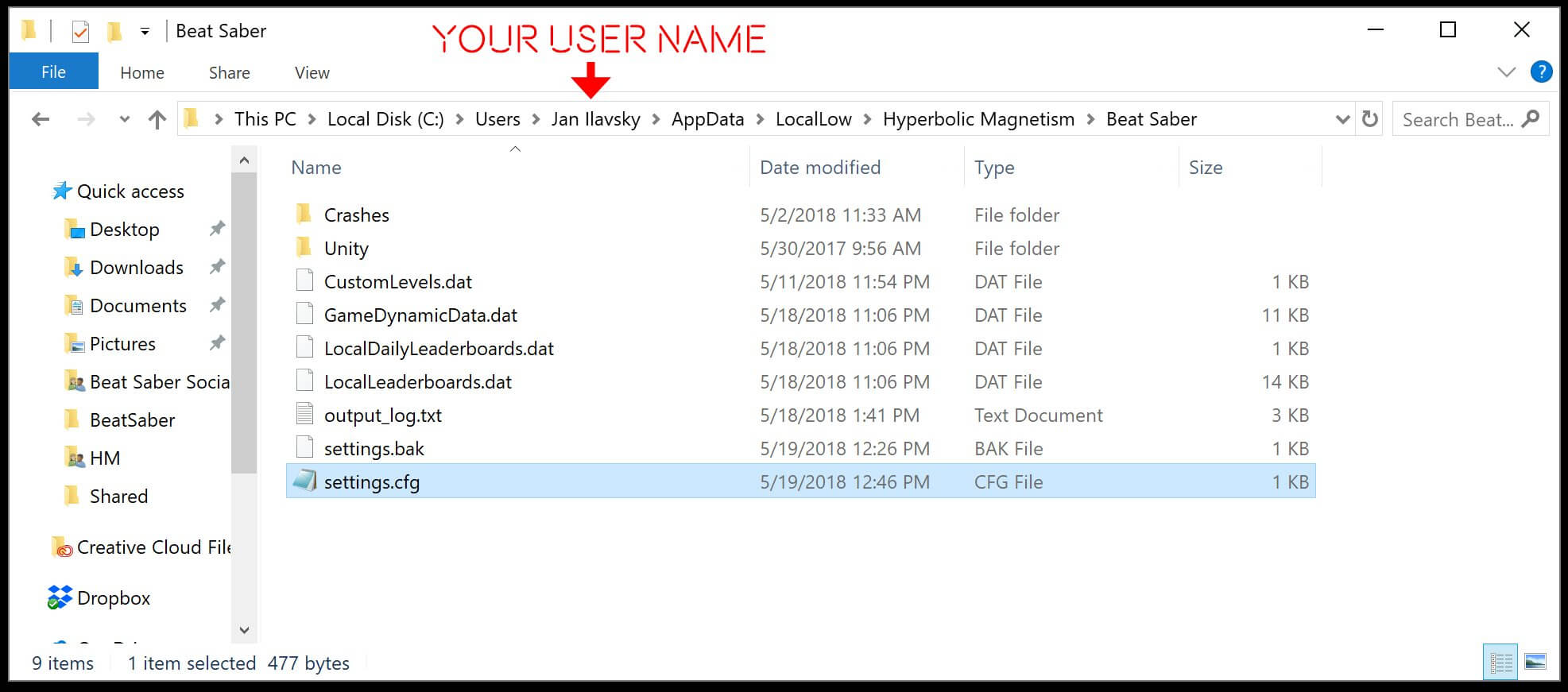Open Pictures in Quick access
1568x692 pixels.
tap(122, 344)
